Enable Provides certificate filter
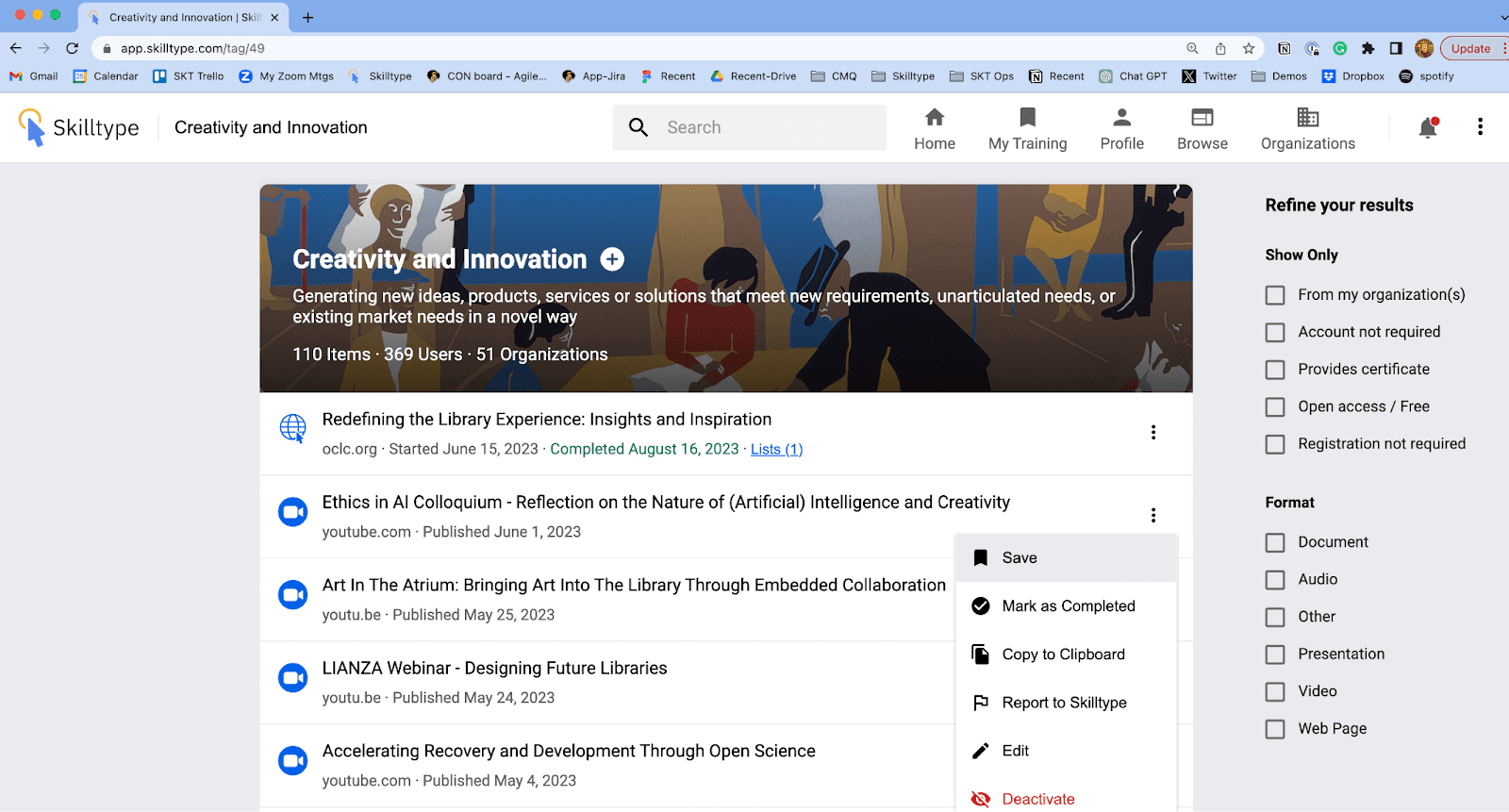The width and height of the screenshot is (1509, 812). [x=1275, y=370]
